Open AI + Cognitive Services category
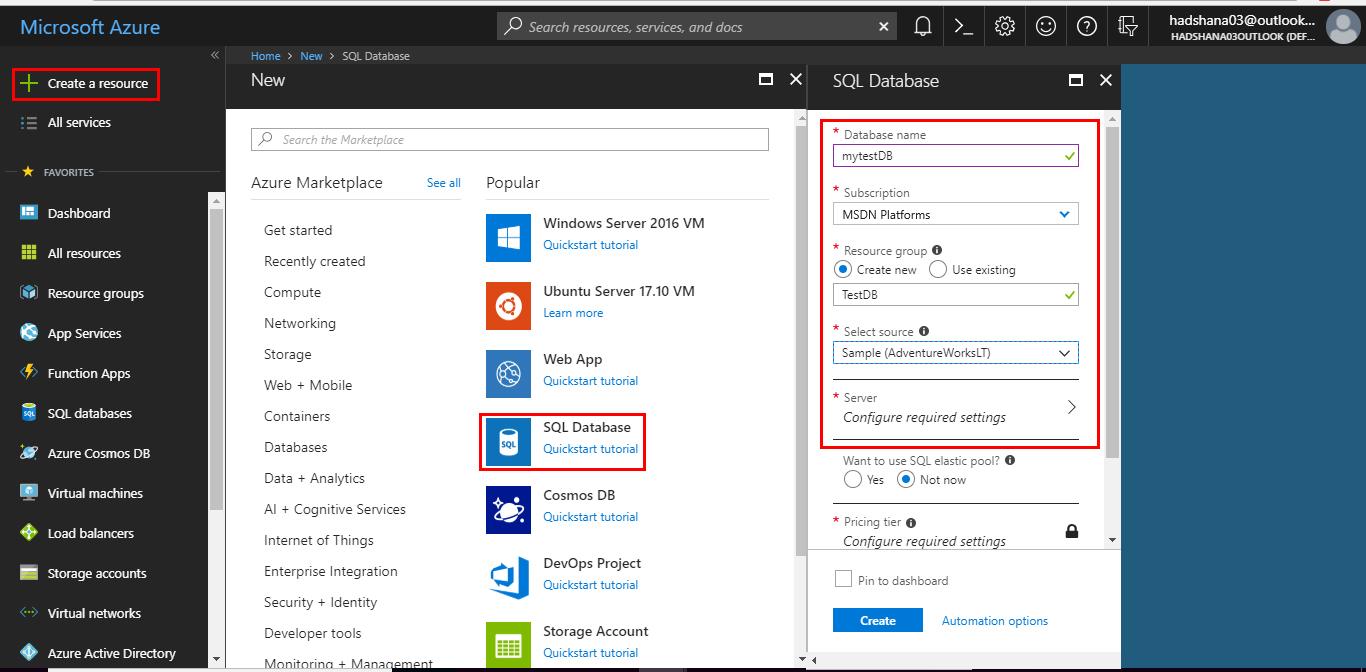Viewport: 1366px width, 672px height. [335, 509]
